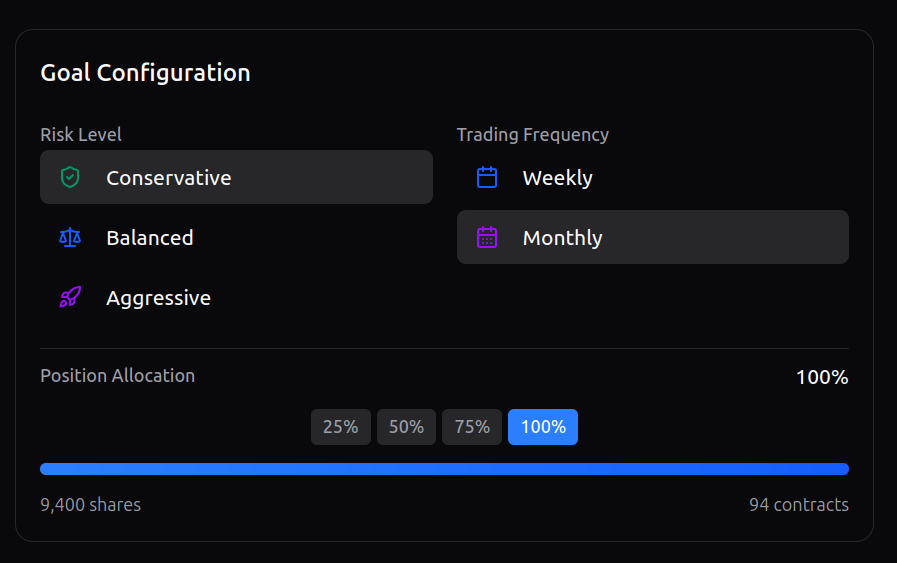The width and height of the screenshot is (897, 563).
Task: Set trading frequency to Weekly
Action: (x=652, y=178)
